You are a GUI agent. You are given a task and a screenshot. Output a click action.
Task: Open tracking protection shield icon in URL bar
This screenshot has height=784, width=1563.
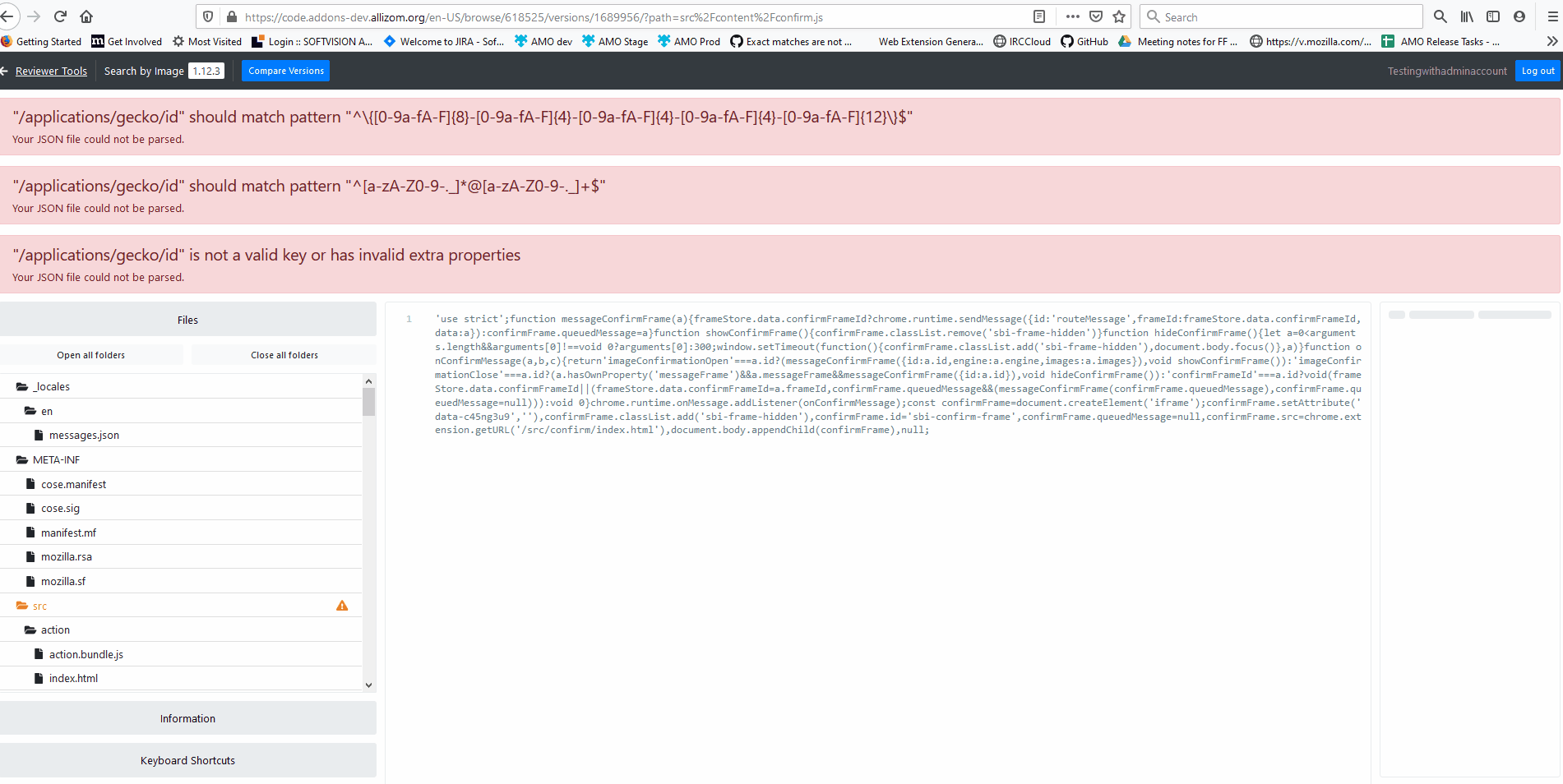pyautogui.click(x=208, y=16)
